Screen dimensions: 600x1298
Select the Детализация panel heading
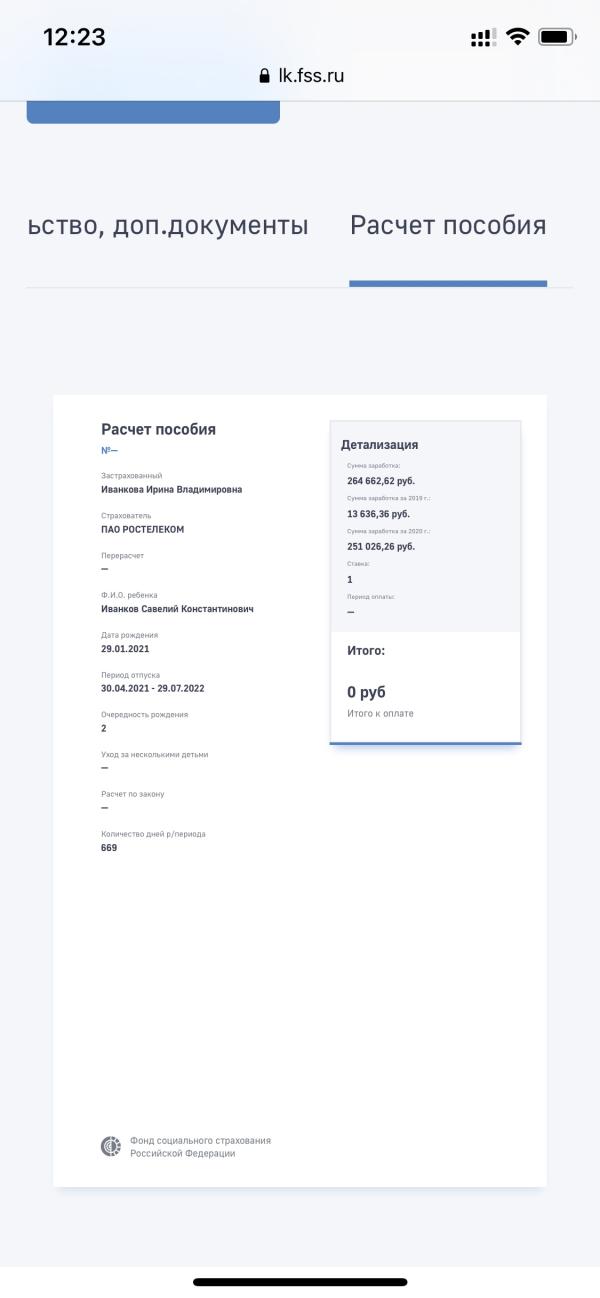(379, 445)
